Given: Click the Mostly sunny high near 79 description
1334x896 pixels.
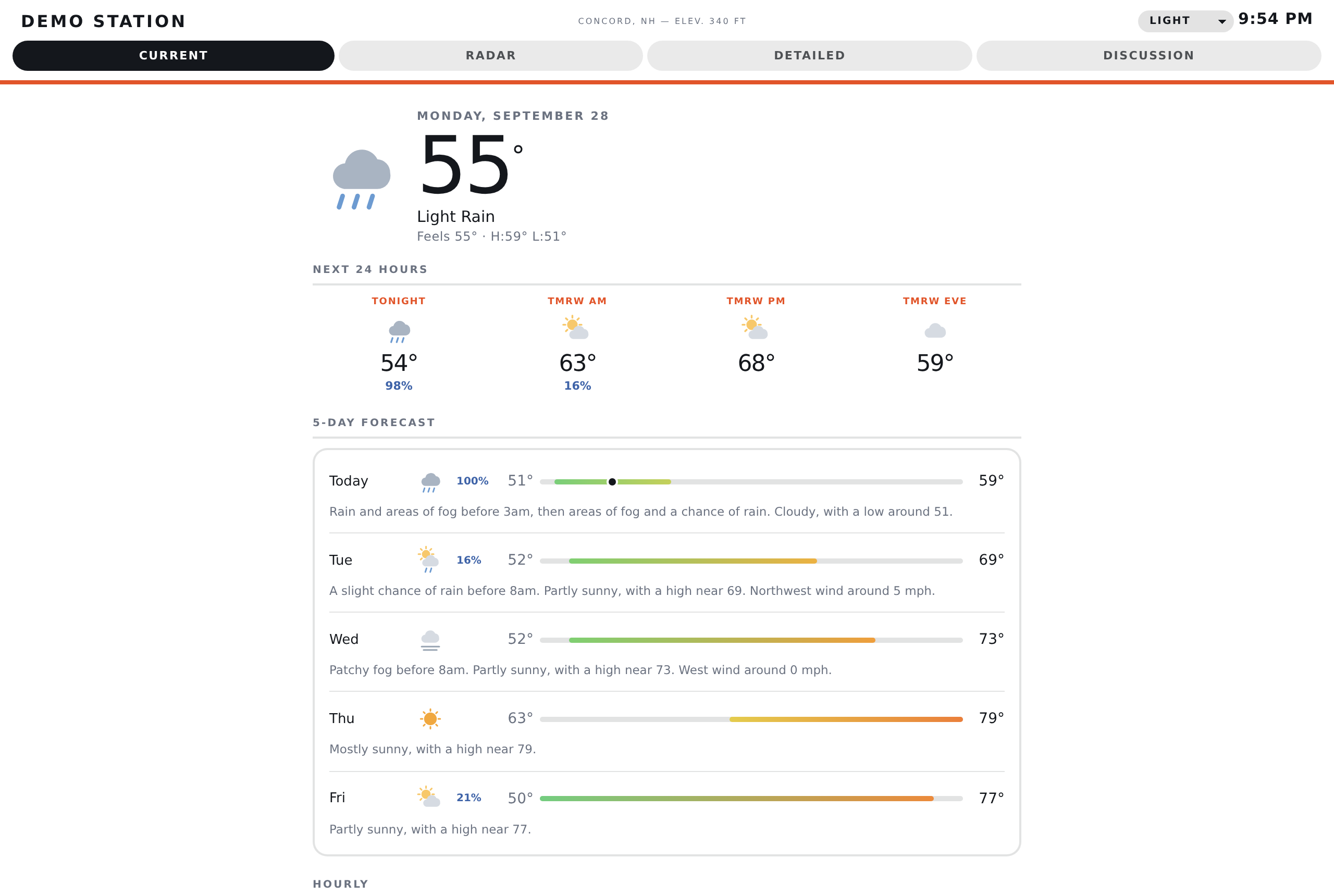Looking at the screenshot, I should 433,749.
